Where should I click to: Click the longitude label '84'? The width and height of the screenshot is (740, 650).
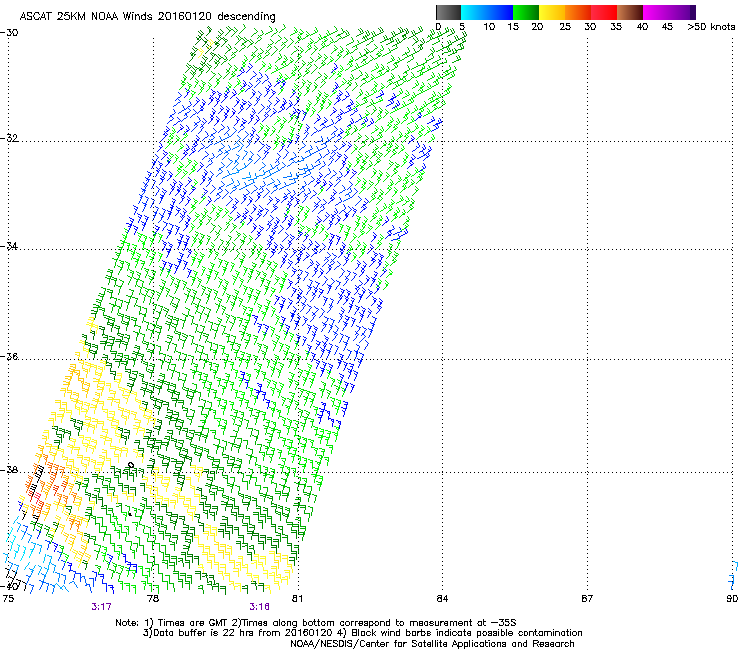(442, 599)
